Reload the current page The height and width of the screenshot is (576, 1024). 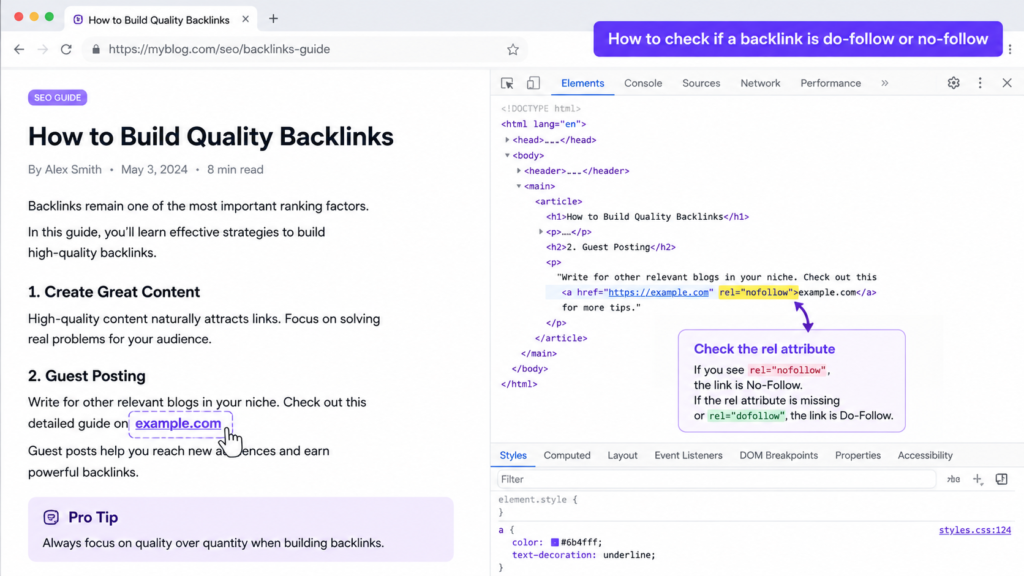coord(66,49)
